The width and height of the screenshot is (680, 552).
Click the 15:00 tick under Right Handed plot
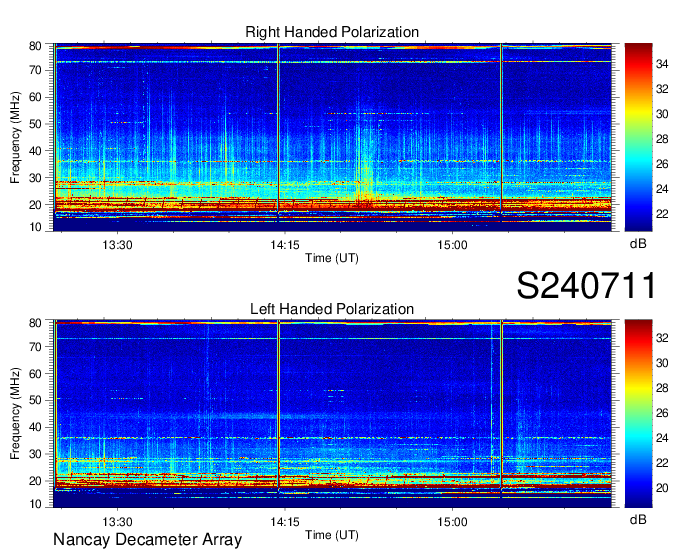(452, 245)
